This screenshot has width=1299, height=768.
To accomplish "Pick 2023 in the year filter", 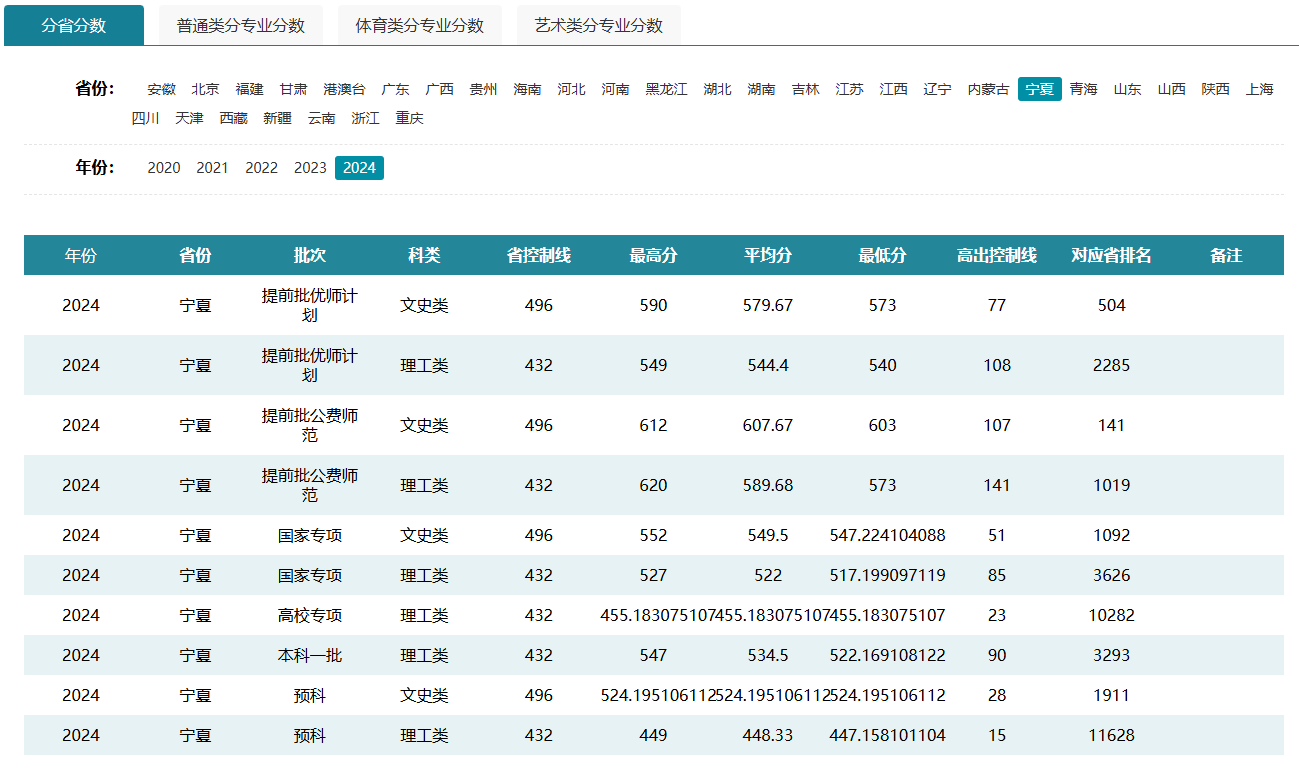I will tap(310, 168).
